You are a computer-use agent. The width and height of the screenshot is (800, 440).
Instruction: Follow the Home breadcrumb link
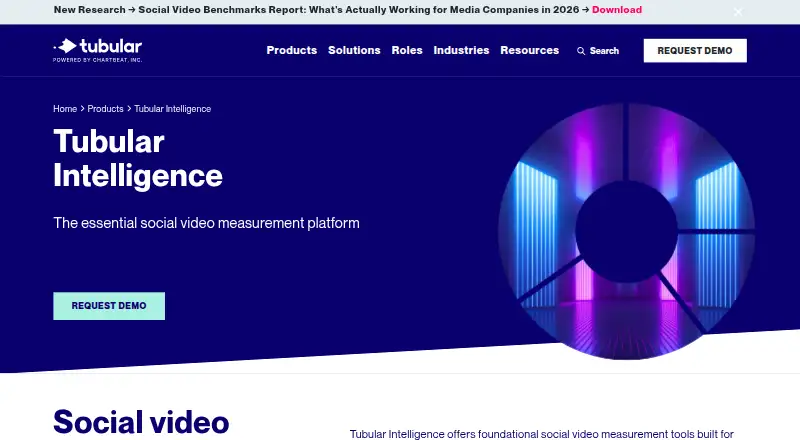click(x=65, y=109)
